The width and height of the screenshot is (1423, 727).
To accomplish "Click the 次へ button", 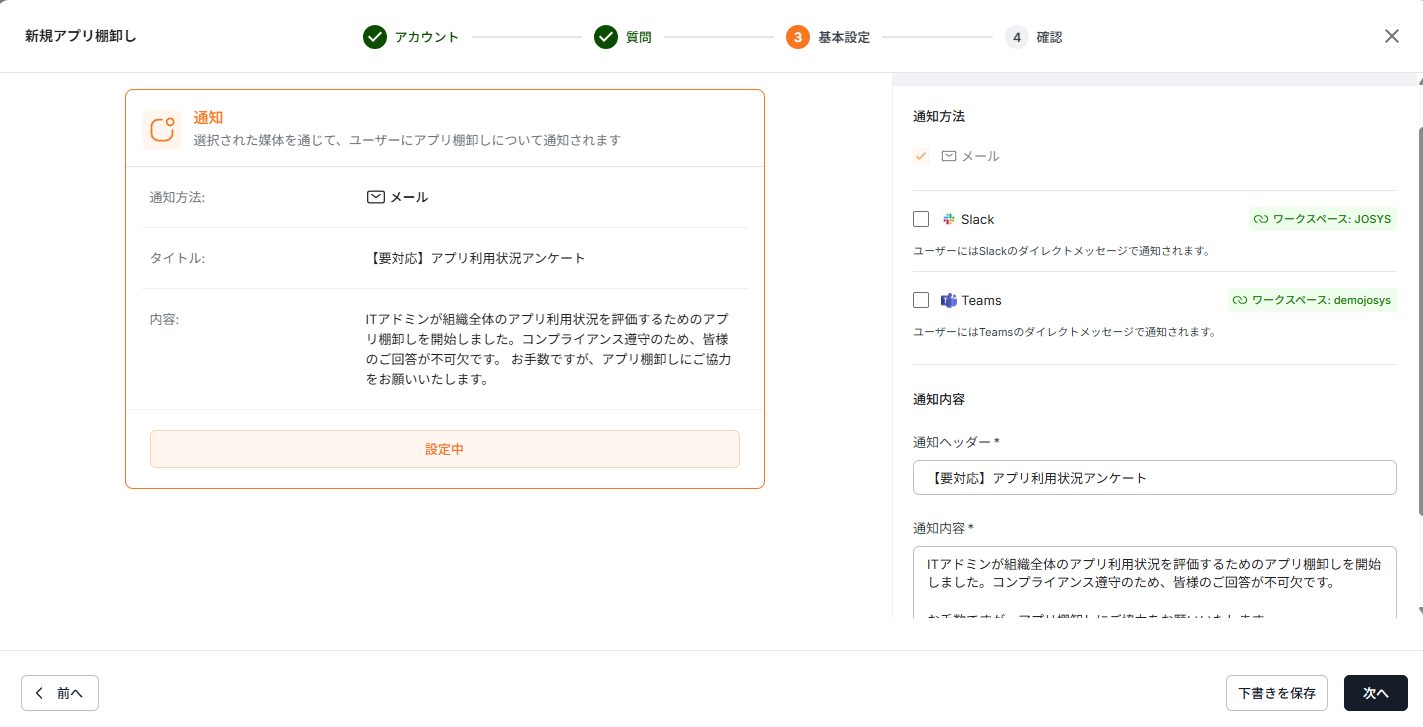I will (x=1375, y=693).
